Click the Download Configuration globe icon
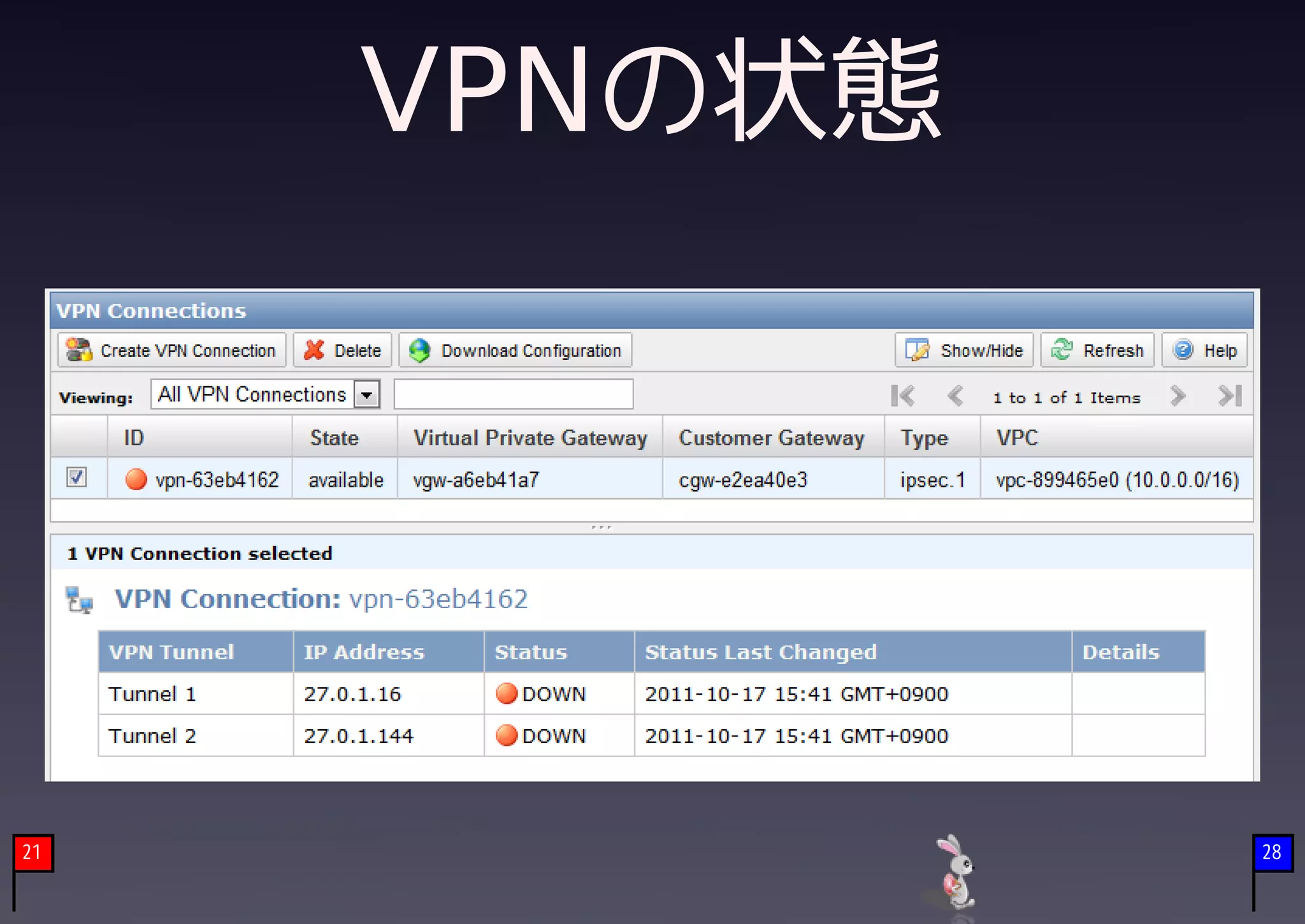1305x924 pixels. [x=420, y=350]
